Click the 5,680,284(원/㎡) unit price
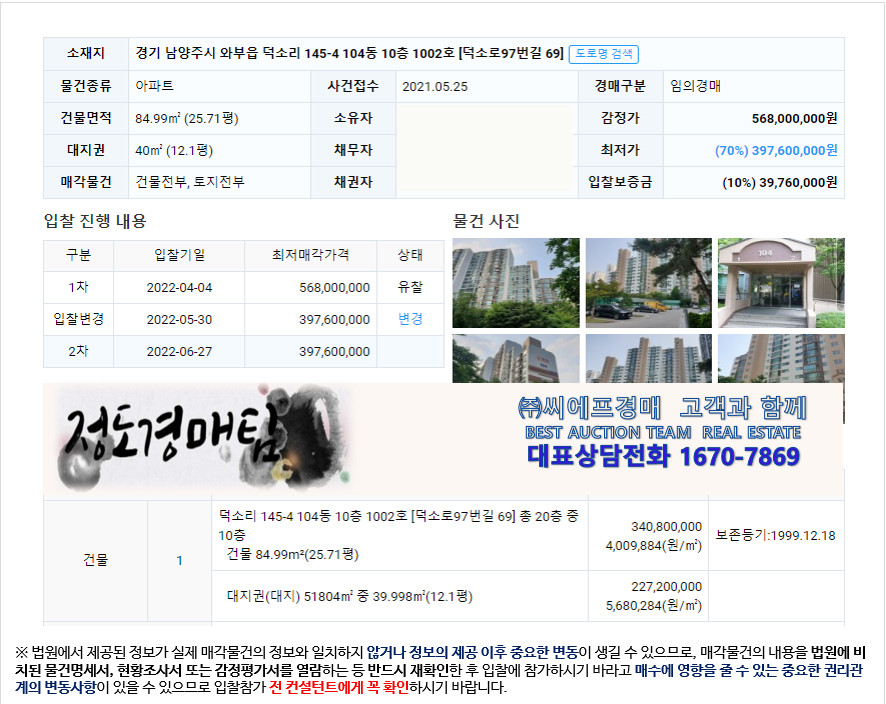886x704 pixels. 654,606
